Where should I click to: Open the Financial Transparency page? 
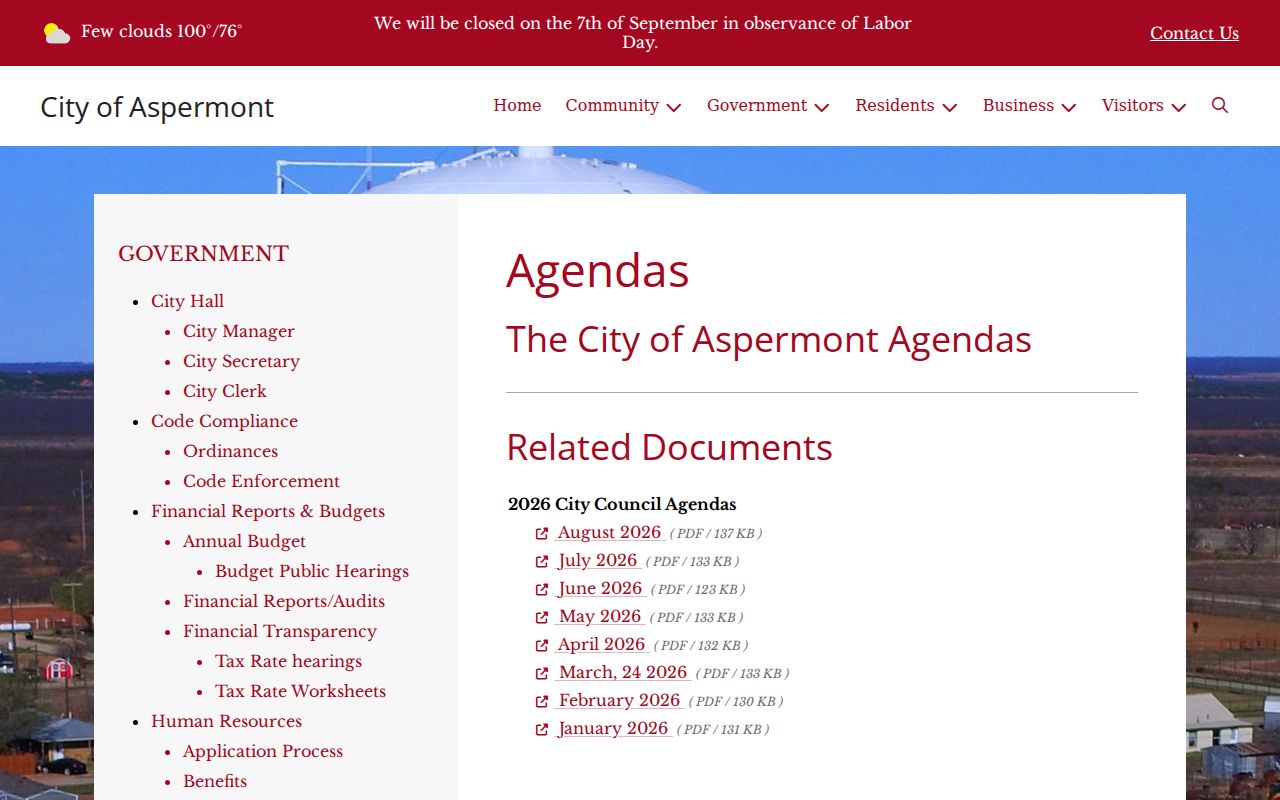click(x=280, y=631)
